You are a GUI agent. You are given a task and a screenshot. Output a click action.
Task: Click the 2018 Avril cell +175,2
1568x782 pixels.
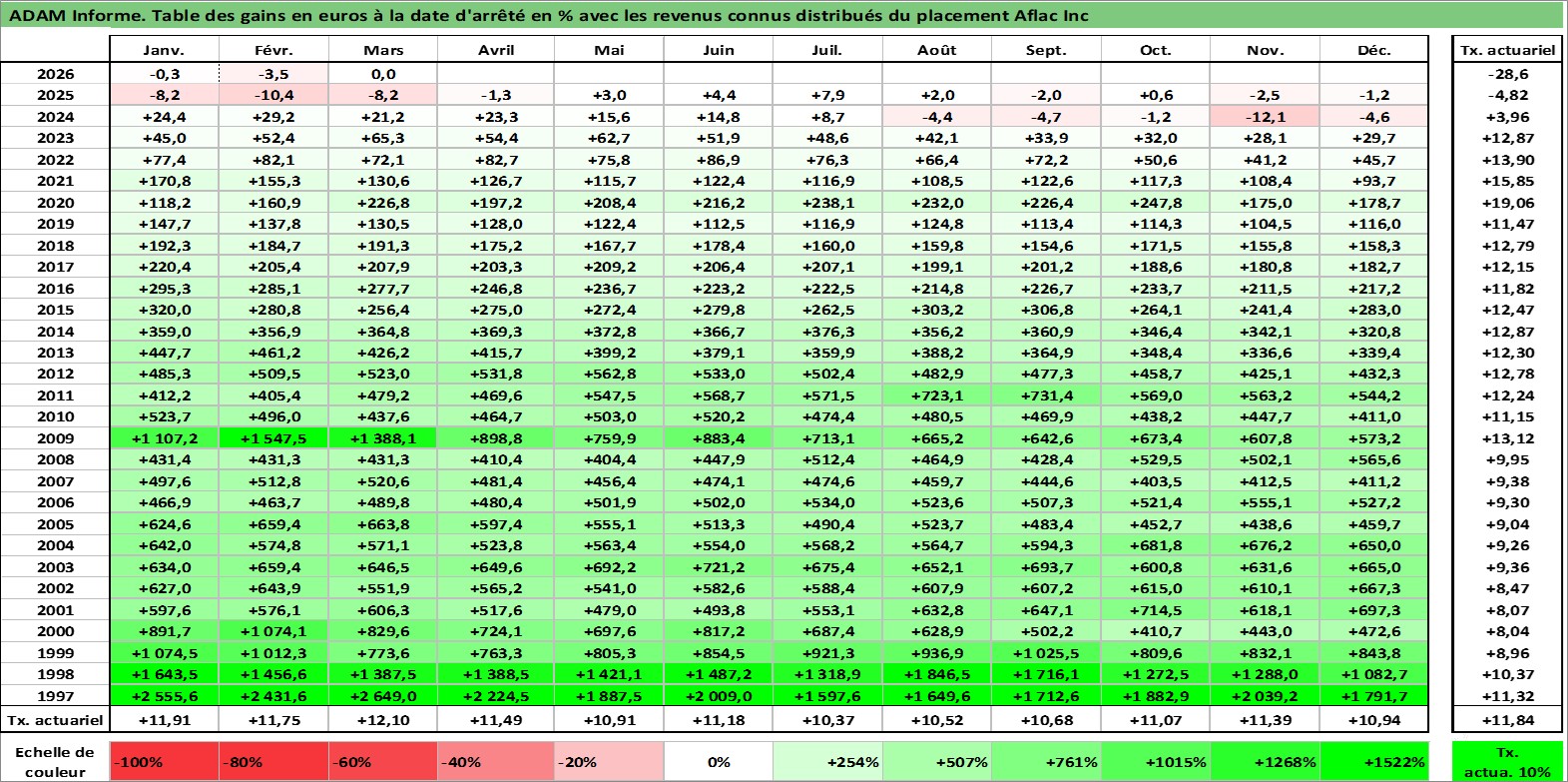point(496,246)
